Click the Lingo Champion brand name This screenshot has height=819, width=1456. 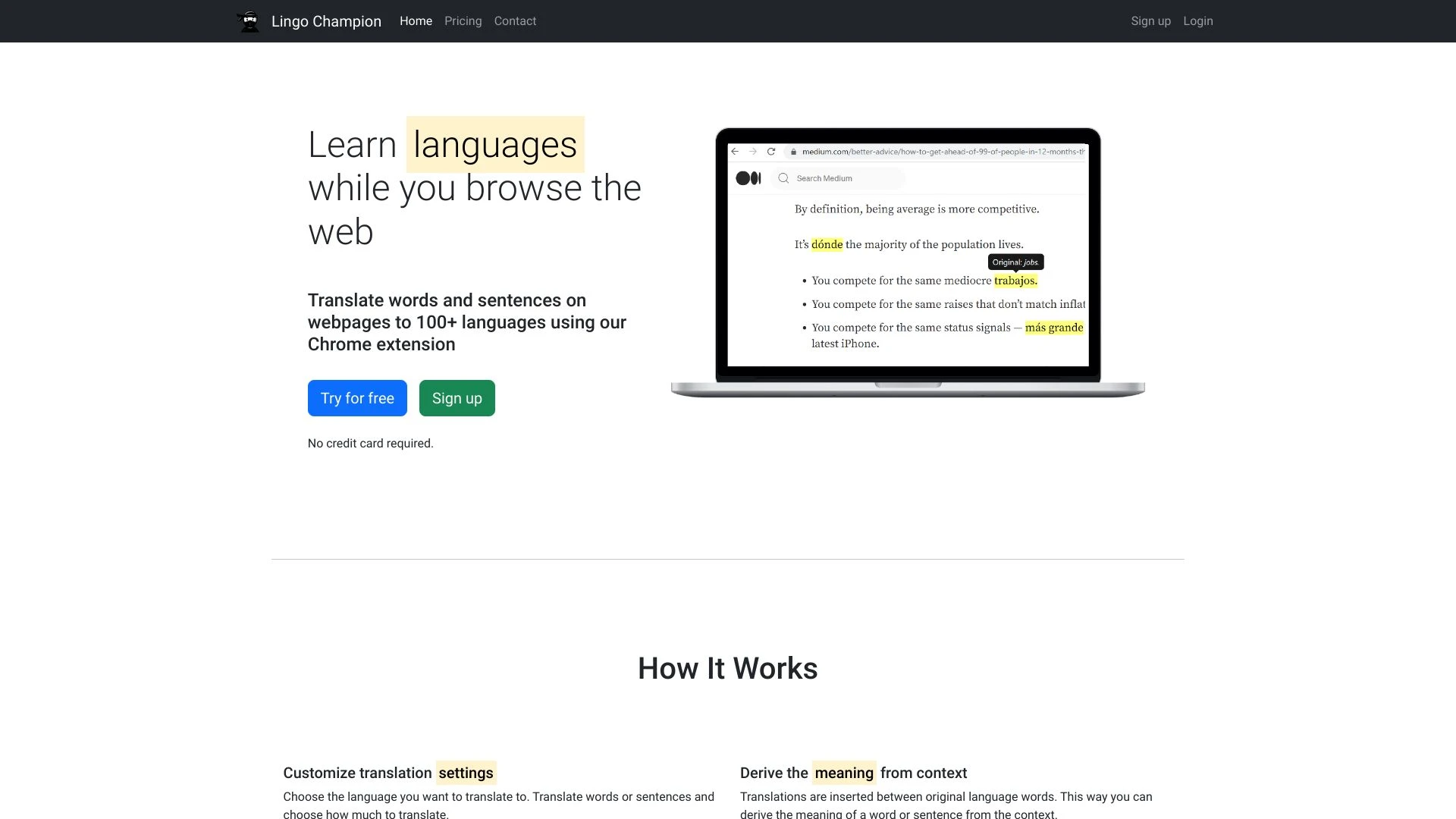coord(326,20)
